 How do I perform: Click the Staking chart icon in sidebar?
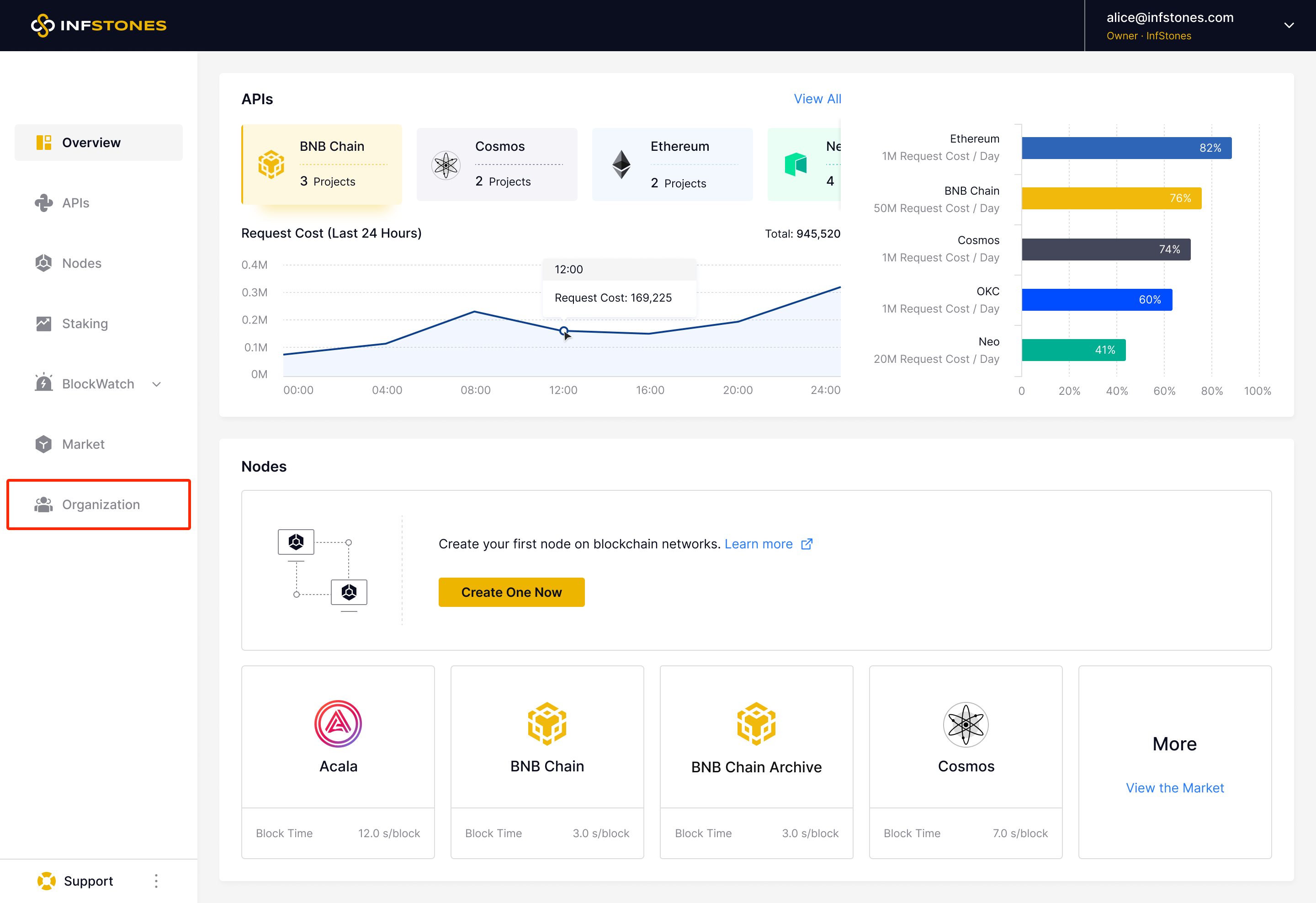43,323
